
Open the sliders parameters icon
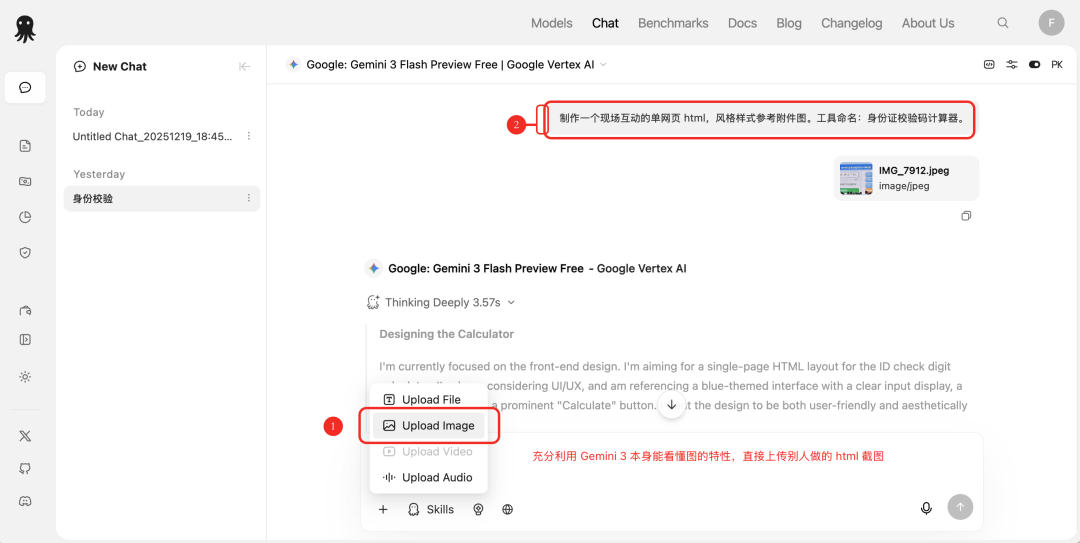1011,64
